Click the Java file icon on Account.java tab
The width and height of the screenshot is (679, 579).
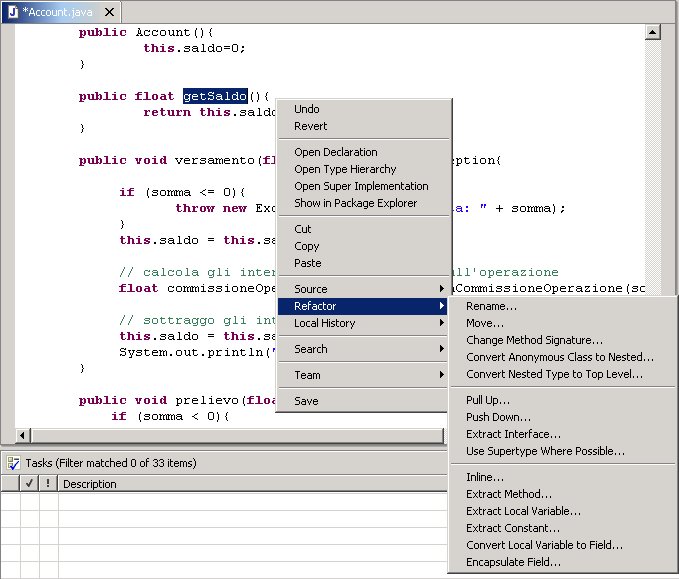[x=13, y=12]
